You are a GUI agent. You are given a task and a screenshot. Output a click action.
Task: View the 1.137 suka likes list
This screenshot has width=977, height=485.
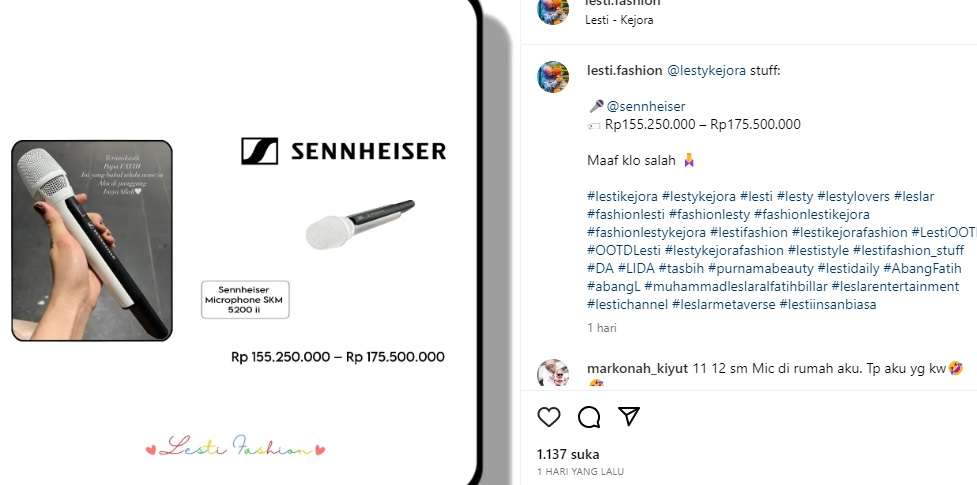pos(568,454)
